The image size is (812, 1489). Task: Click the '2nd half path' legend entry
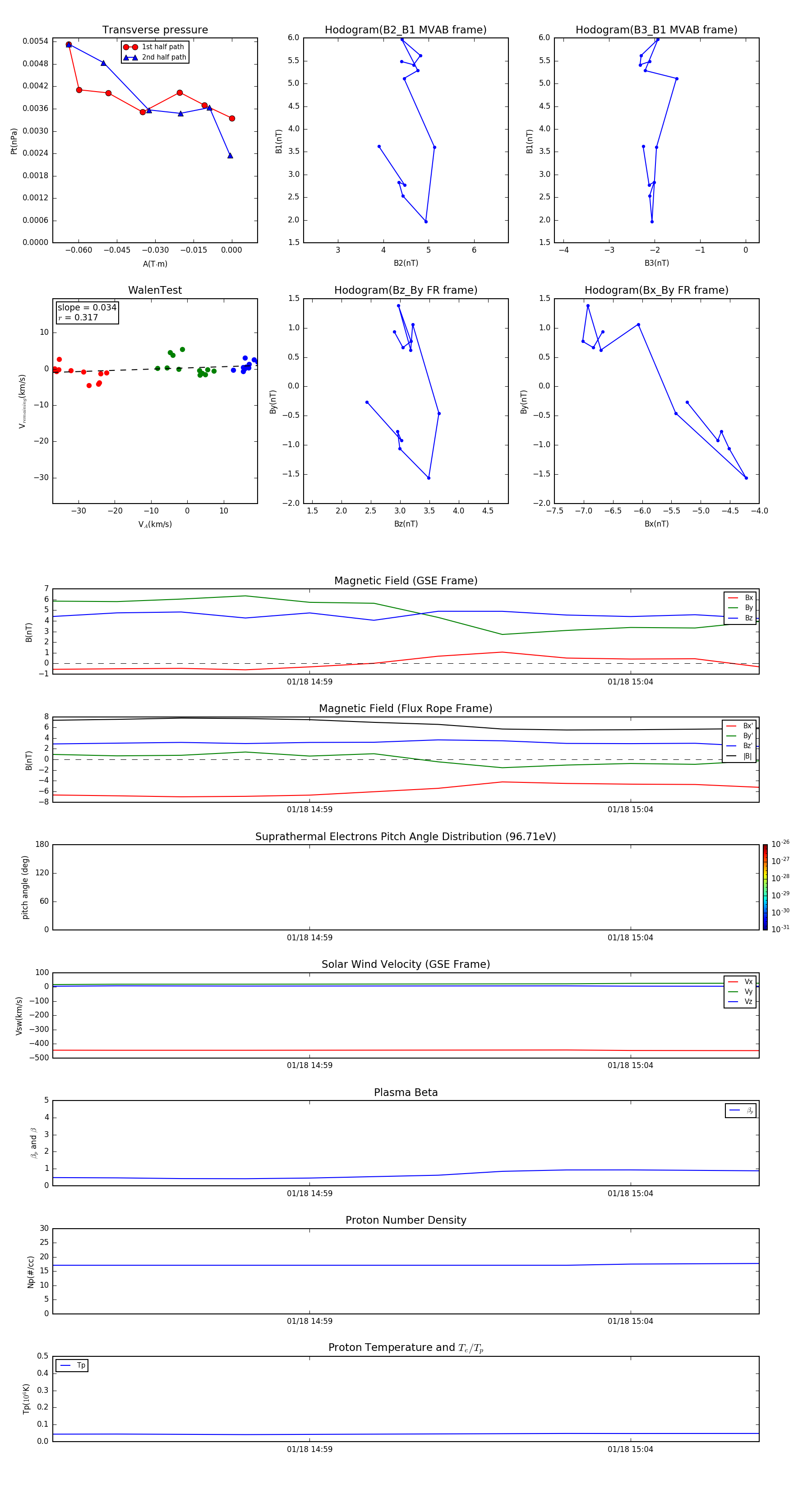pos(155,57)
